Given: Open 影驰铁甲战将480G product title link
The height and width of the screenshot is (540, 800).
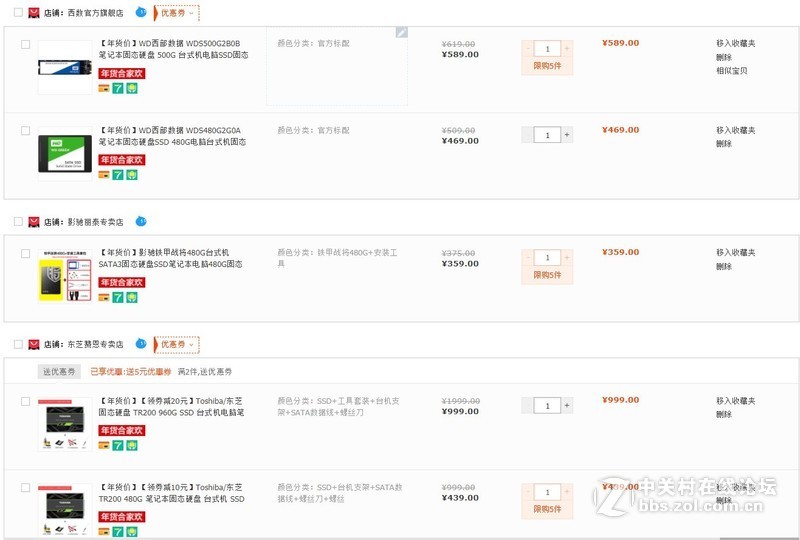Looking at the screenshot, I should (x=170, y=258).
